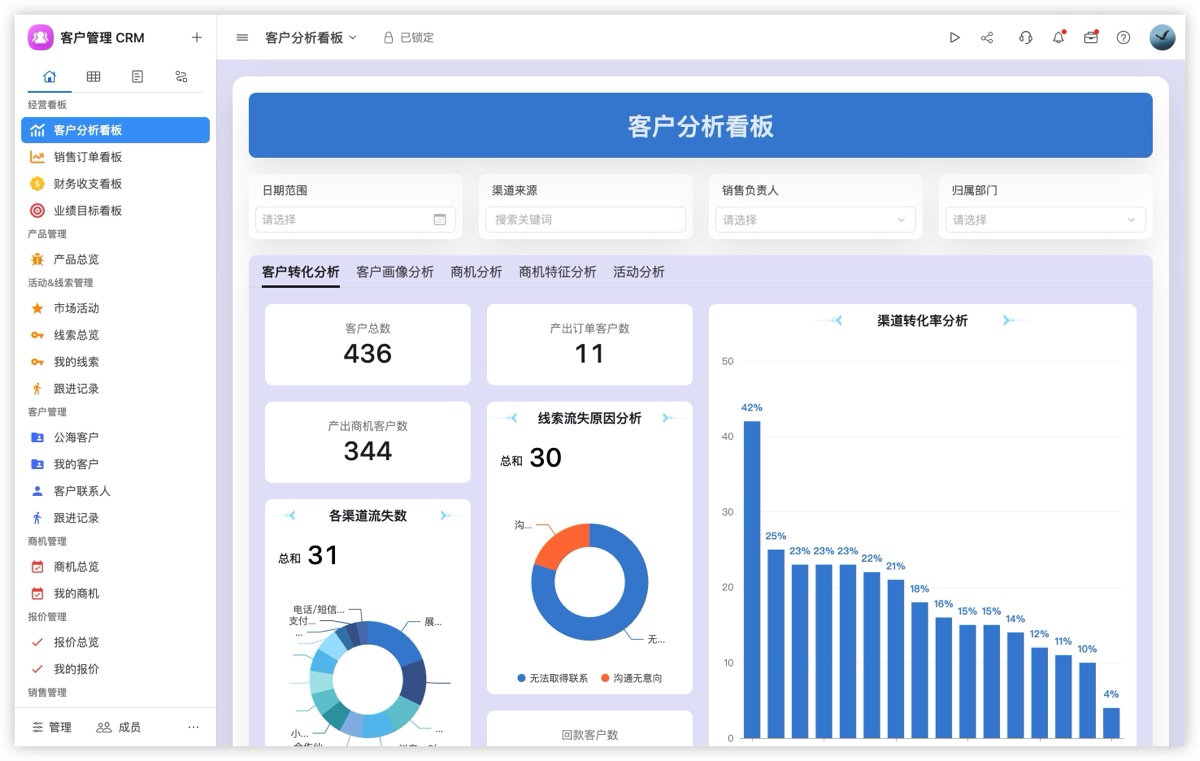1200x761 pixels.
Task: Click the play icon in top bar
Action: pyautogui.click(x=954, y=37)
